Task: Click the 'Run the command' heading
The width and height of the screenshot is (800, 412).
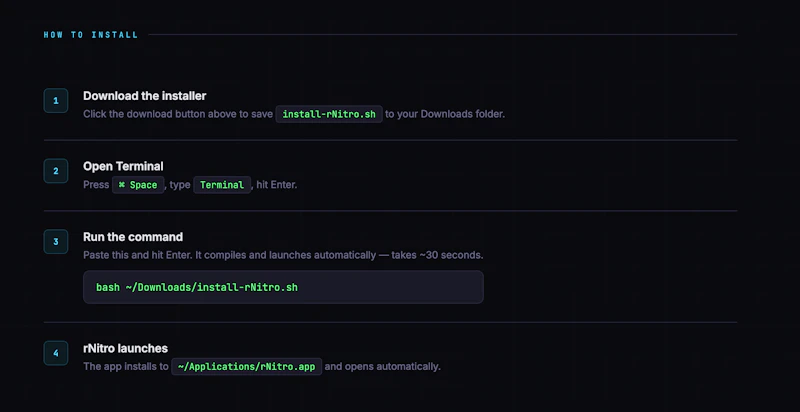Action: click(133, 237)
